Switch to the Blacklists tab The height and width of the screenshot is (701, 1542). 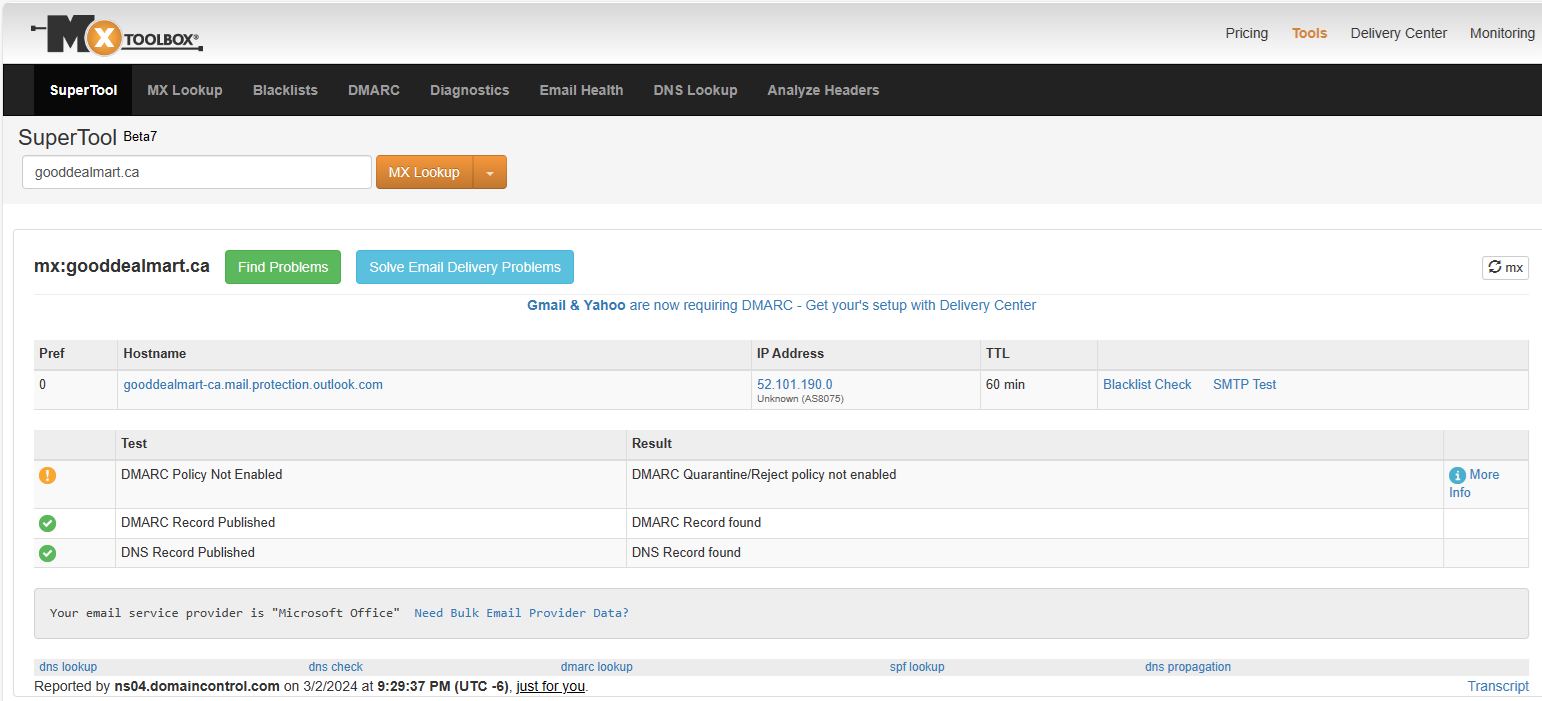[285, 90]
